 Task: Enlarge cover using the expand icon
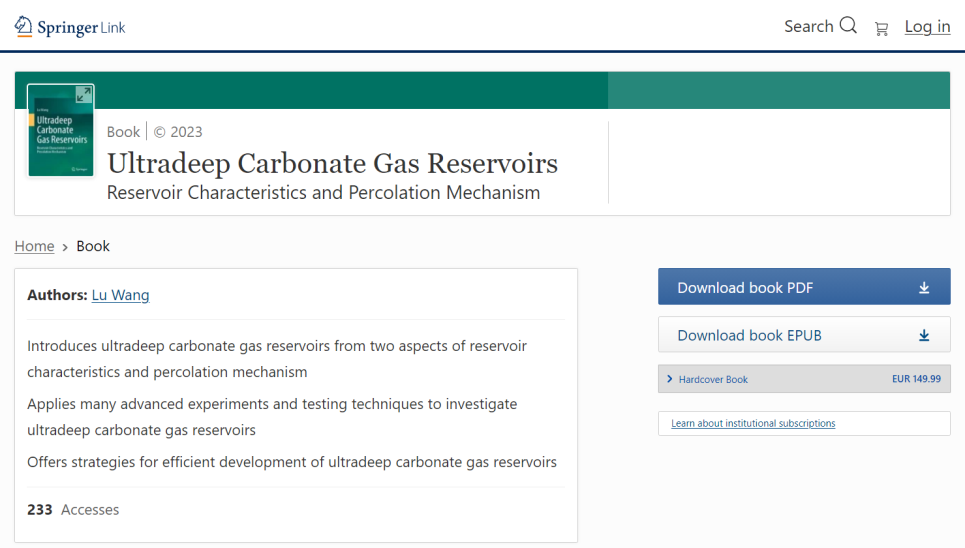[83, 95]
